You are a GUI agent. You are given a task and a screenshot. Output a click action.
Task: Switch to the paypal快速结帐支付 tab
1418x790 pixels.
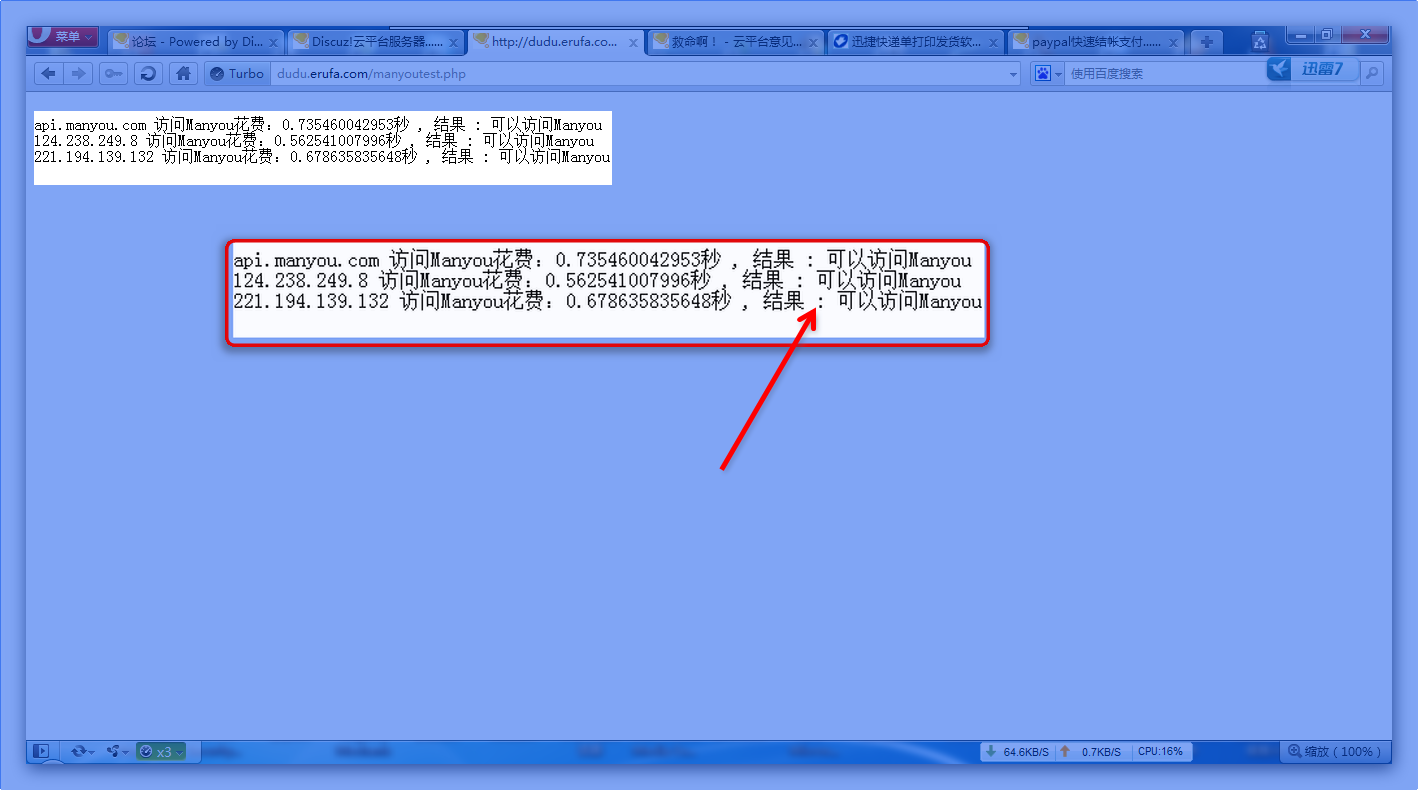[1096, 42]
